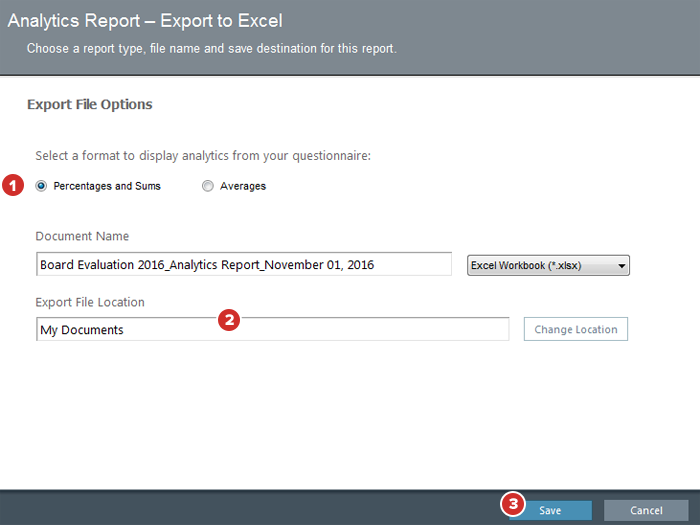Click the Percentages and Sums label text
This screenshot has width=700, height=525.
107,186
